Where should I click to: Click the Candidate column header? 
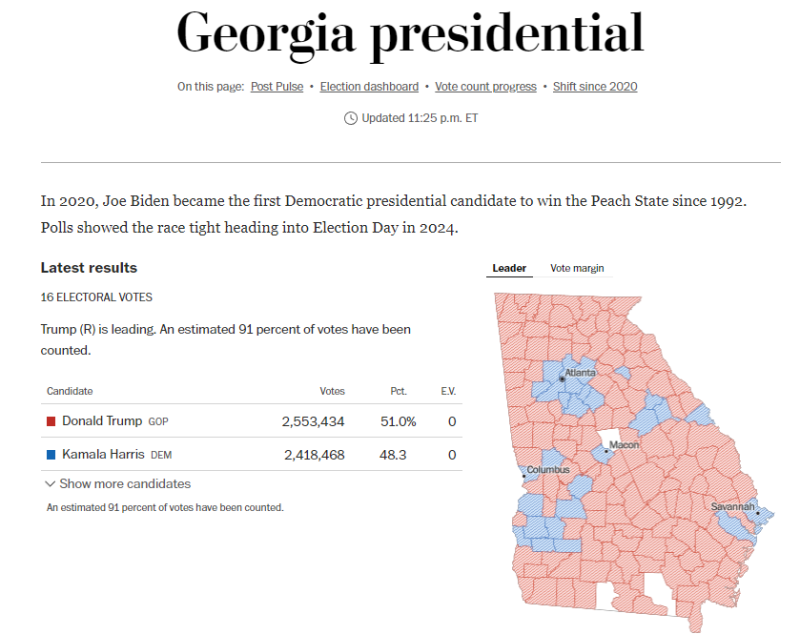coord(70,391)
